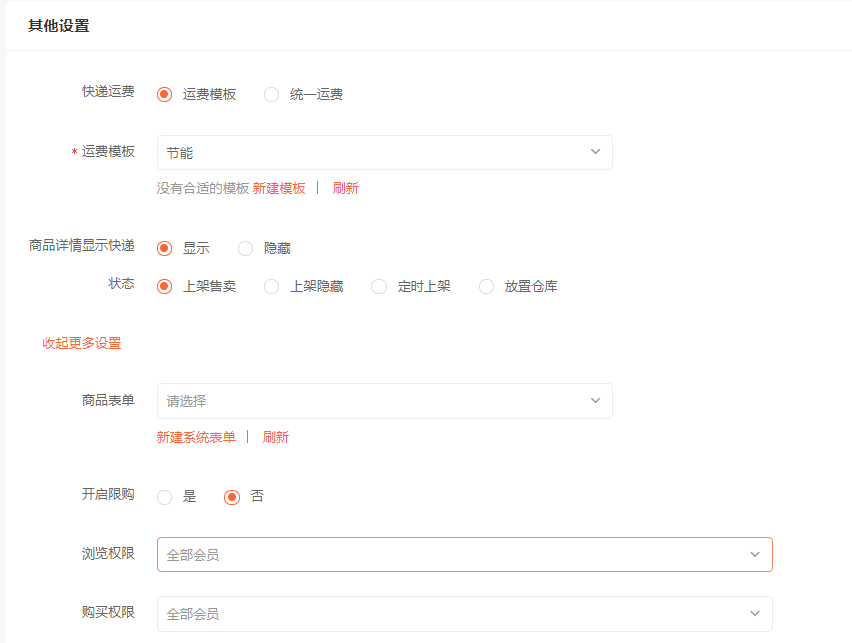Image resolution: width=852 pixels, height=643 pixels.
Task: Click the 新建模板 link
Action: (279, 188)
